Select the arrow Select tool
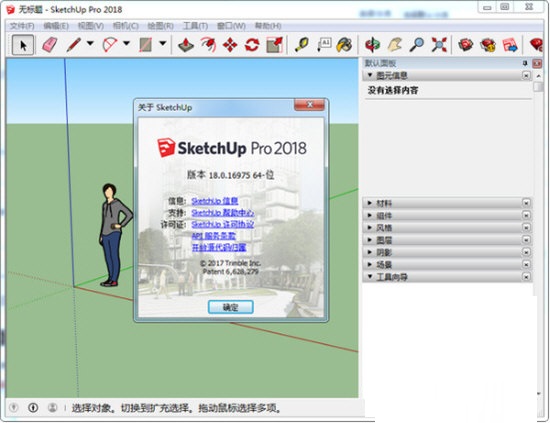This screenshot has height=423, width=550. (23, 45)
